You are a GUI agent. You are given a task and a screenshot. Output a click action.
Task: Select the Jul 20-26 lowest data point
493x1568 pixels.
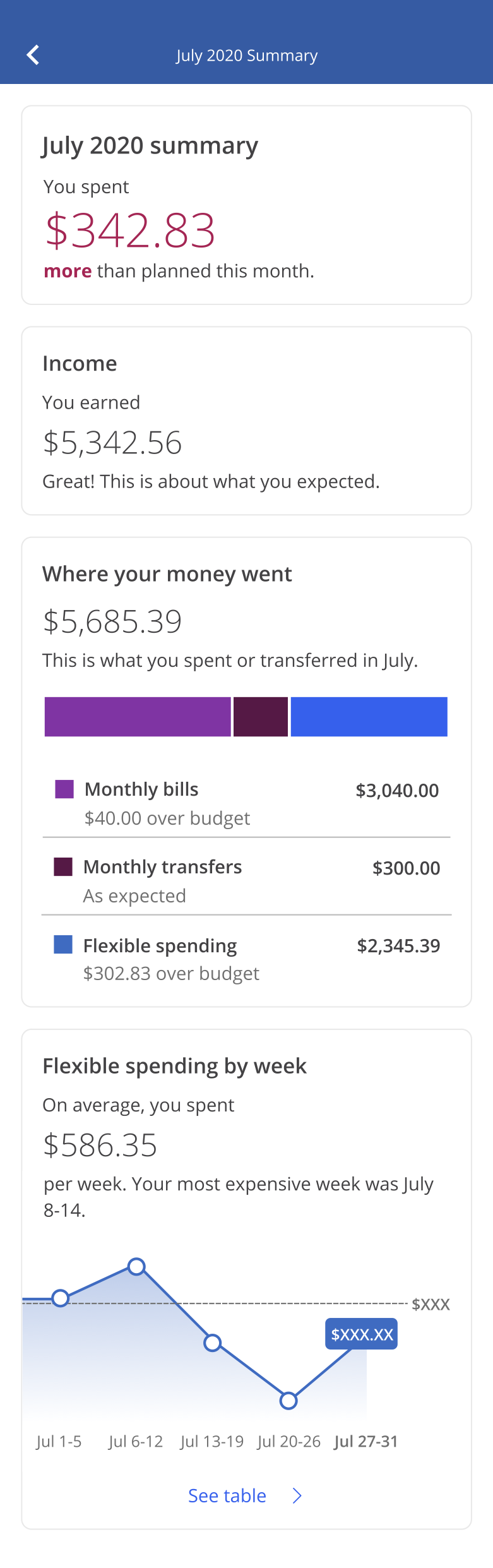pos(288,1401)
